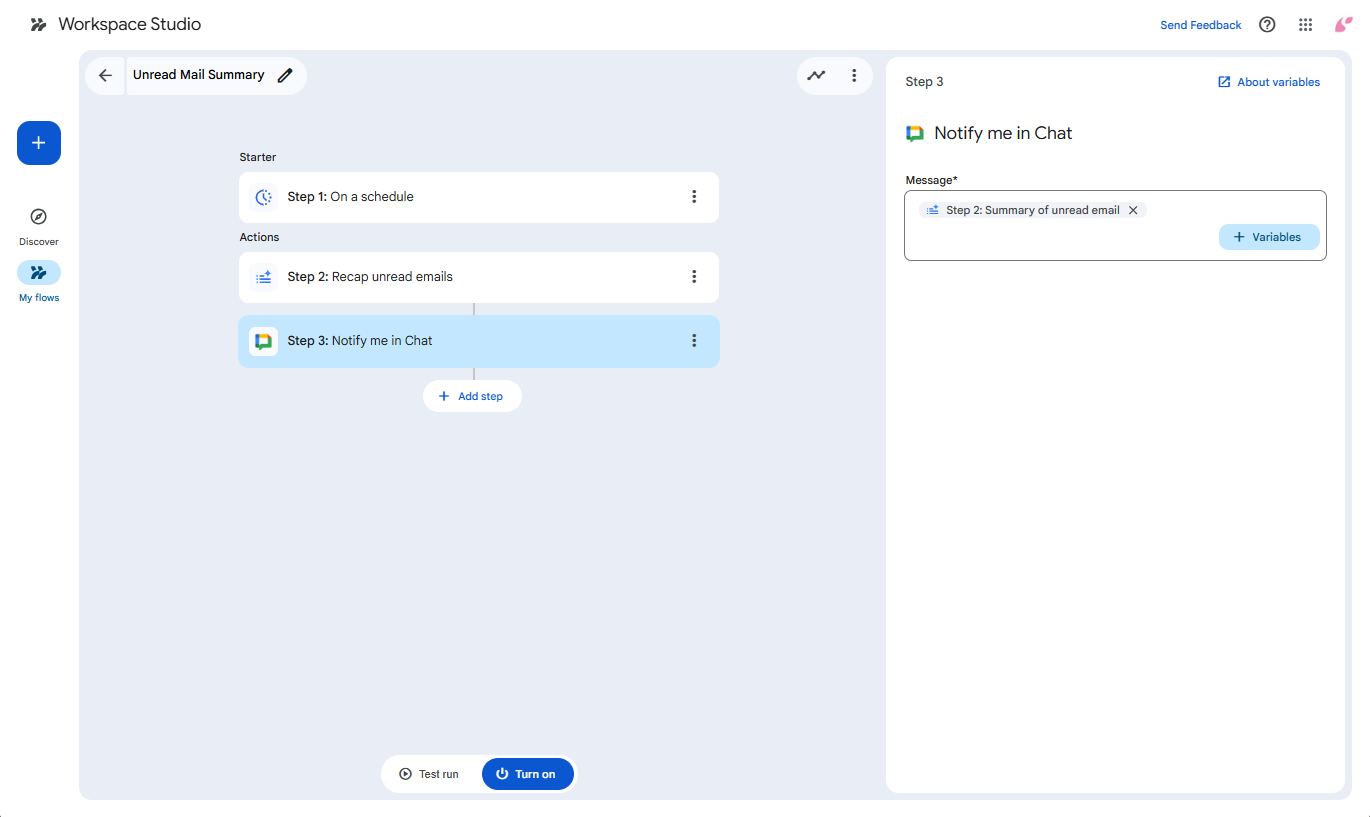This screenshot has width=1370, height=817.
Task: Edit flow name with pencil icon
Action: tap(285, 76)
